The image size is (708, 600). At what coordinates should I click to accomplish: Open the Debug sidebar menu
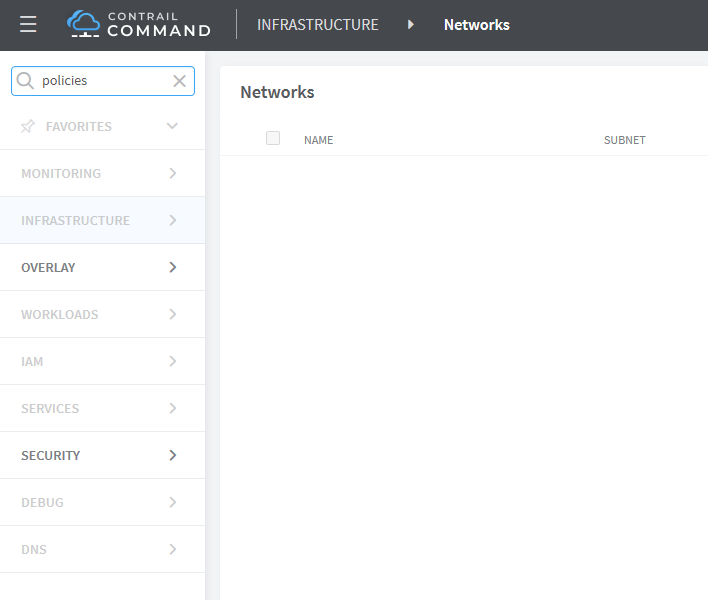point(42,502)
